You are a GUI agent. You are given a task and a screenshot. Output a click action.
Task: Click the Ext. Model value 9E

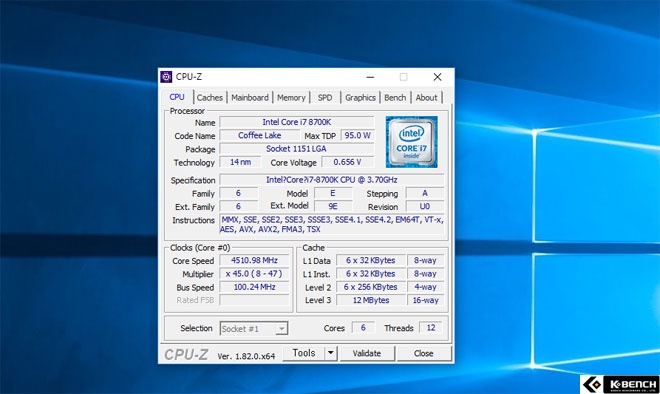[x=333, y=206]
